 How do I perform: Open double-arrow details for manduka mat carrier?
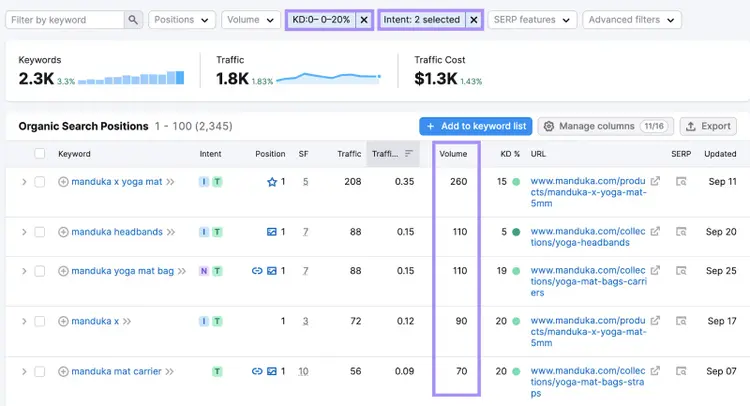coord(169,372)
